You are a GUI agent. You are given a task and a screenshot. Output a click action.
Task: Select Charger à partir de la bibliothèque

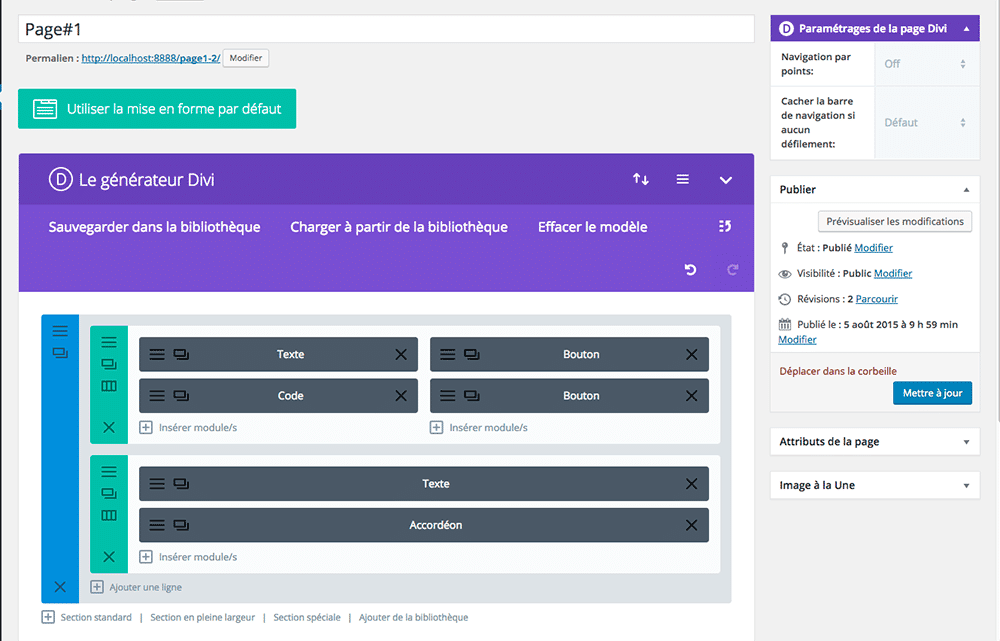tap(399, 227)
